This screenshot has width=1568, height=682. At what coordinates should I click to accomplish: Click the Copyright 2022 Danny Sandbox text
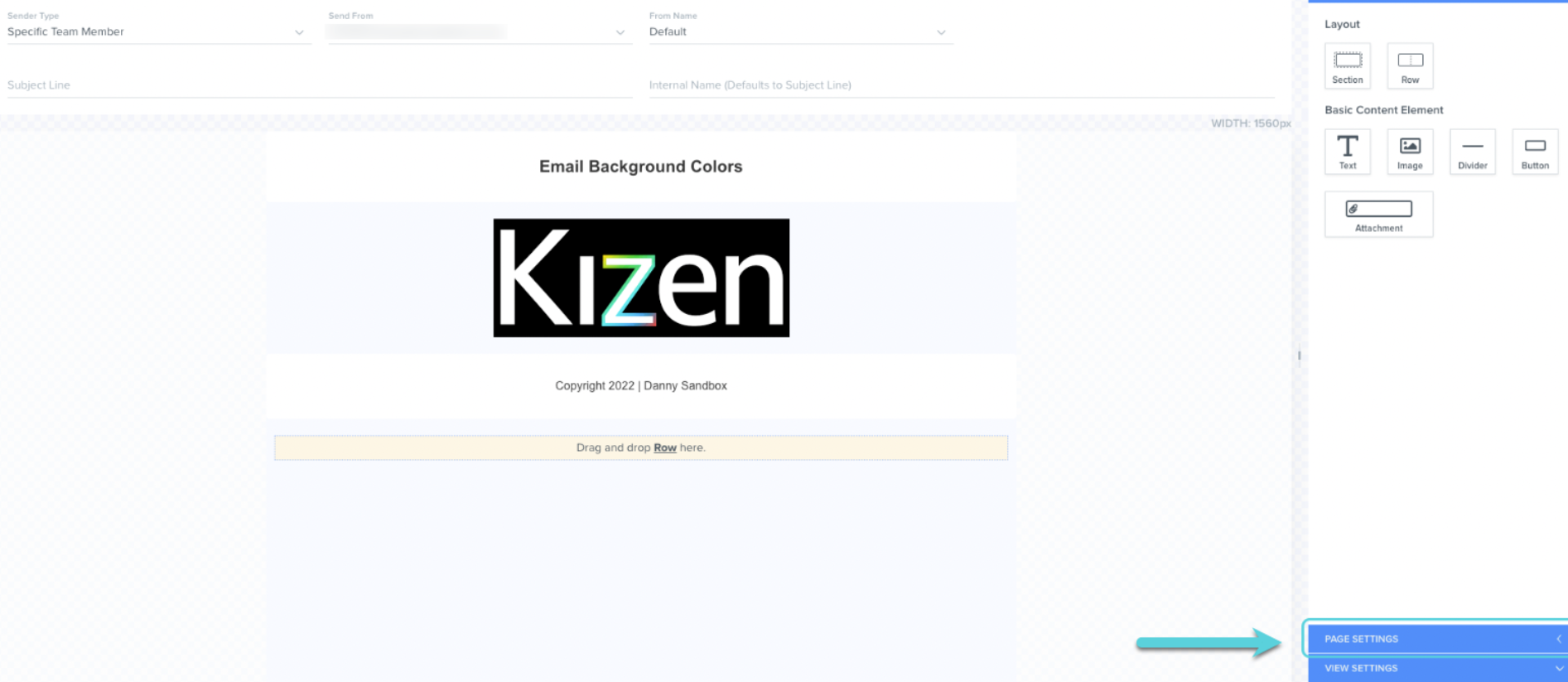coord(641,385)
